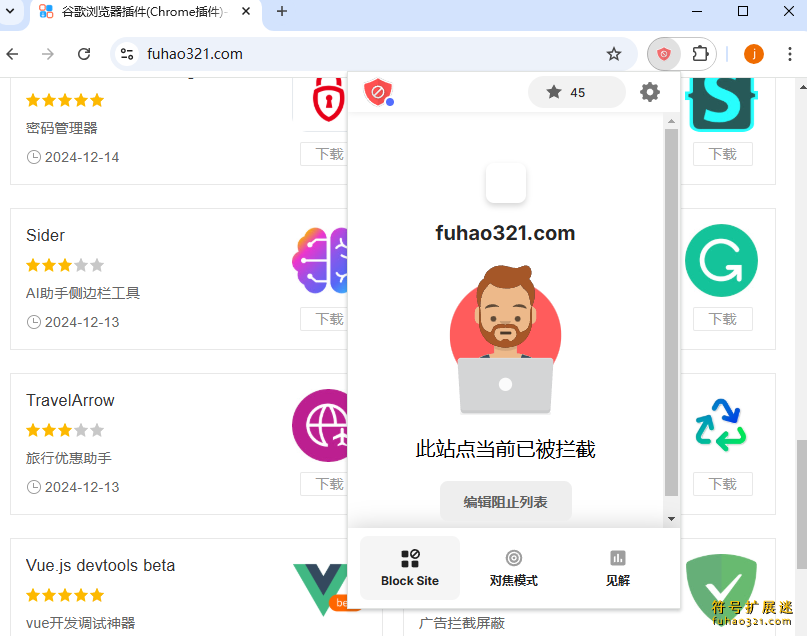
Task: Open BlockSite settings gear
Action: [x=650, y=92]
